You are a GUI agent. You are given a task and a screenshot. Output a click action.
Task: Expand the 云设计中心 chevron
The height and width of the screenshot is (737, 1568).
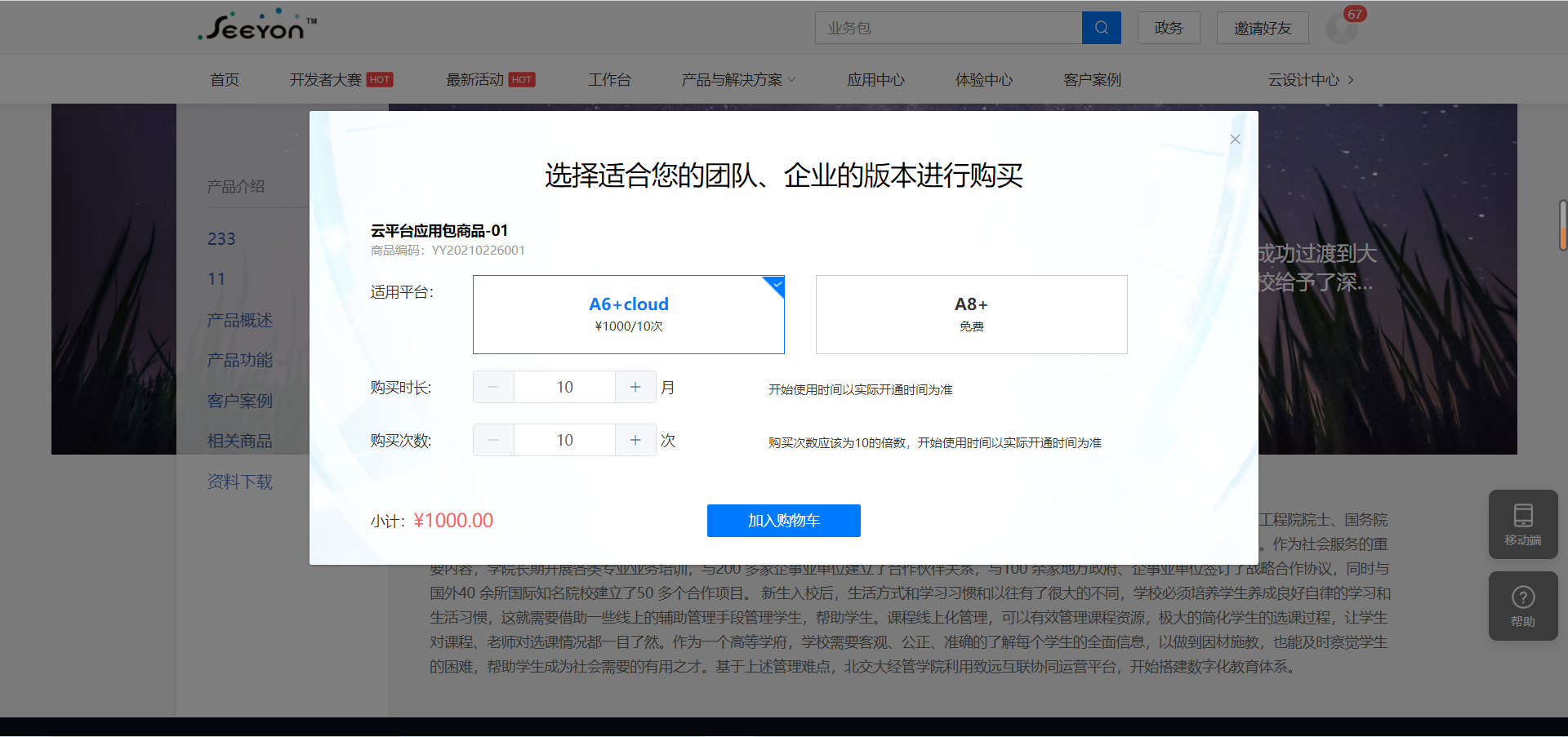[1351, 80]
